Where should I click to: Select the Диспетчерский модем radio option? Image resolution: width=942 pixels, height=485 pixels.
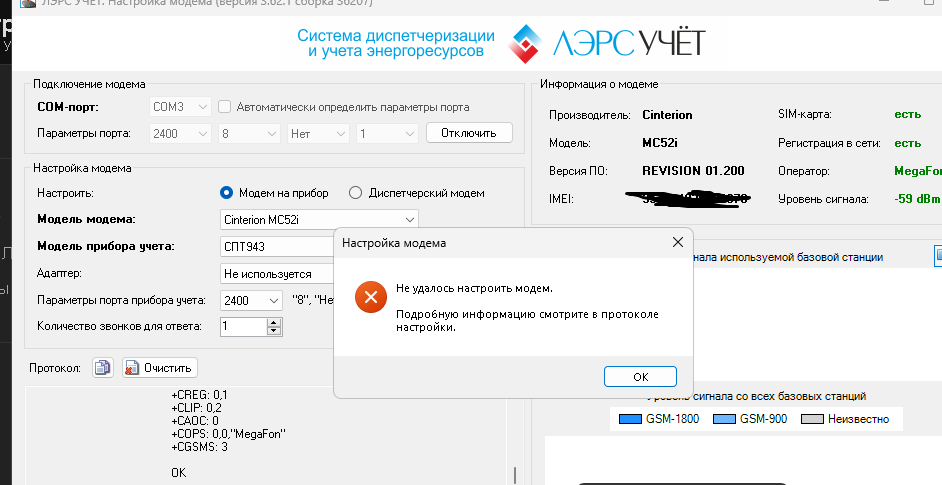[355, 193]
